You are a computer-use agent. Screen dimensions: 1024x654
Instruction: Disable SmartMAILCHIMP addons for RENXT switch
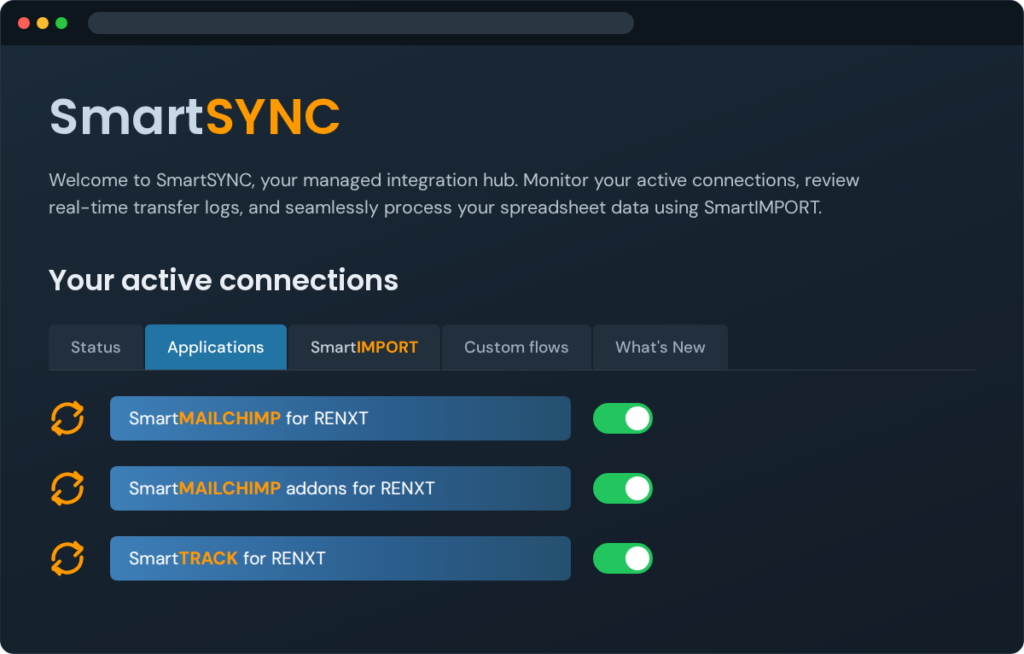[622, 488]
